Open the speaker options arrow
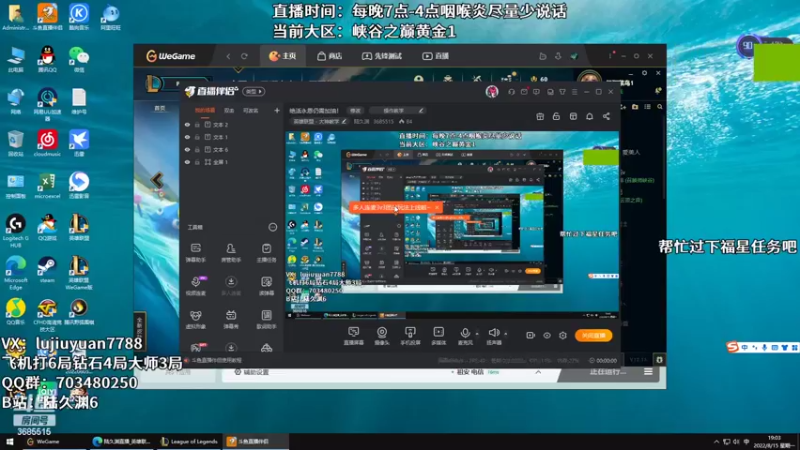The width and height of the screenshot is (800, 450). 506,334
